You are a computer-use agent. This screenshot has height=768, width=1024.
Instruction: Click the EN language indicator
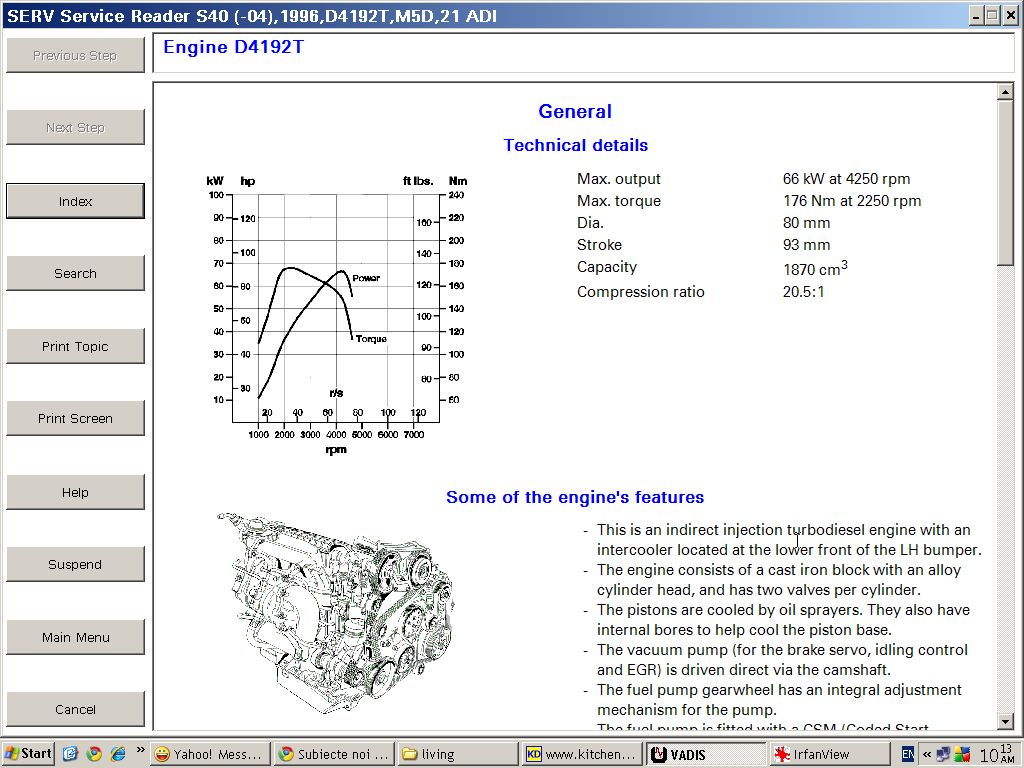[908, 754]
